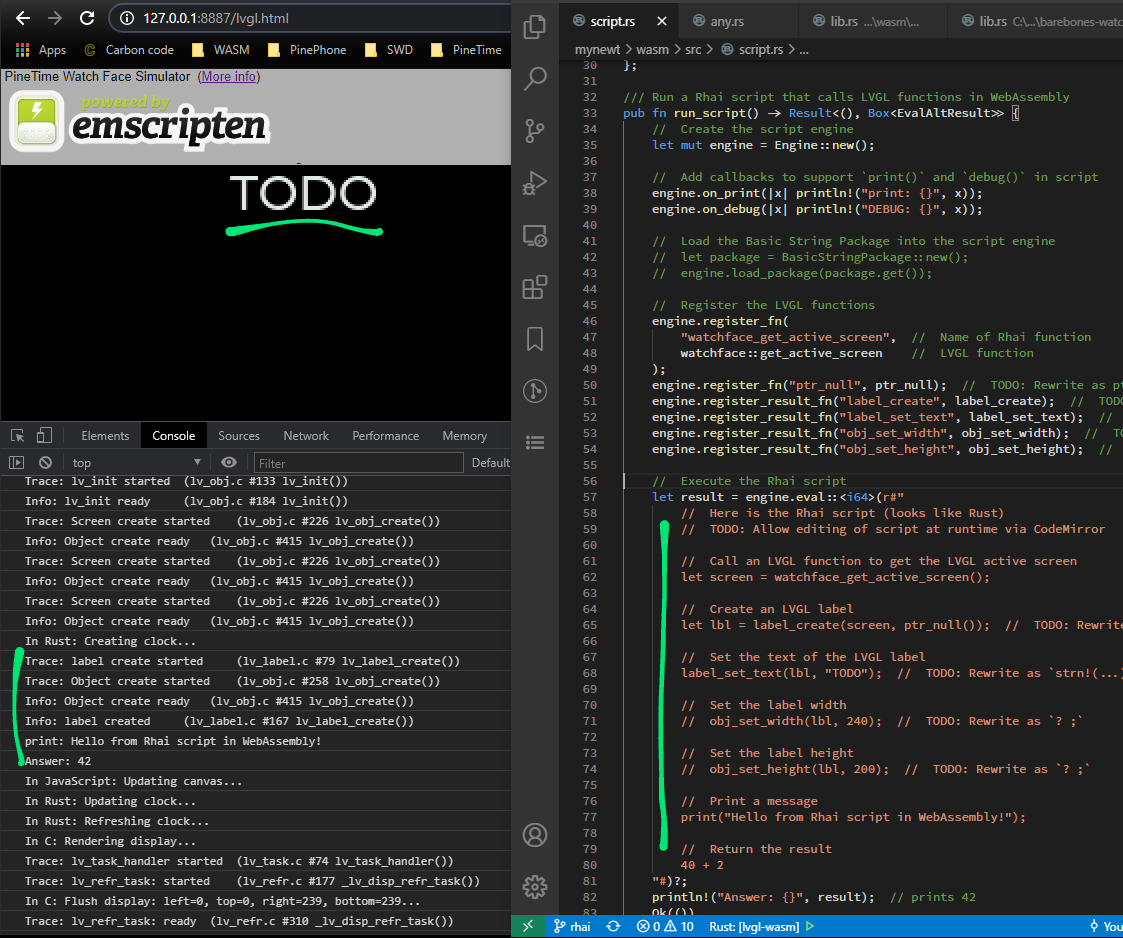The height and width of the screenshot is (938, 1123).
Task: Switch to the Network tab in DevTools
Action: pos(306,436)
